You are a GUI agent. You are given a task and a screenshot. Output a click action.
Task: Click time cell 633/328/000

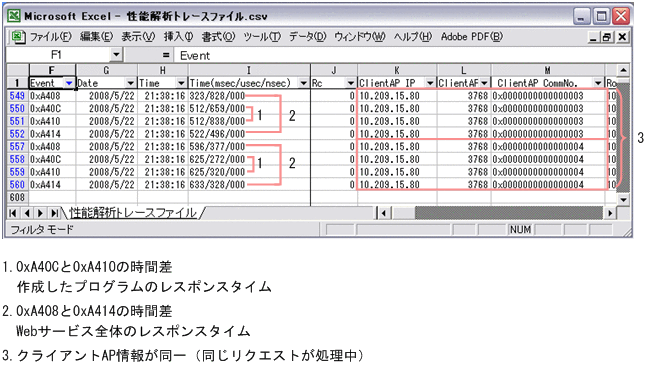[249, 185]
